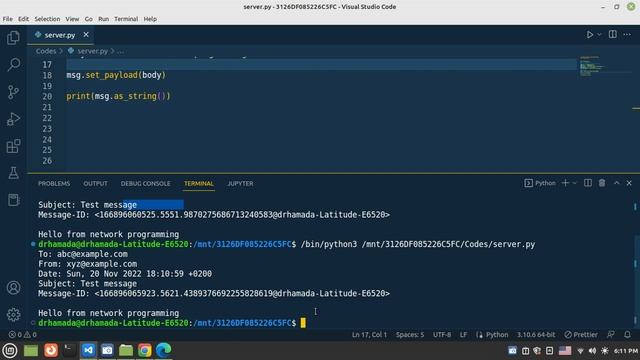Viewport: 640px width, 360px height.
Task: Switch to the DEBUG CONSOLE tab
Action: click(145, 184)
